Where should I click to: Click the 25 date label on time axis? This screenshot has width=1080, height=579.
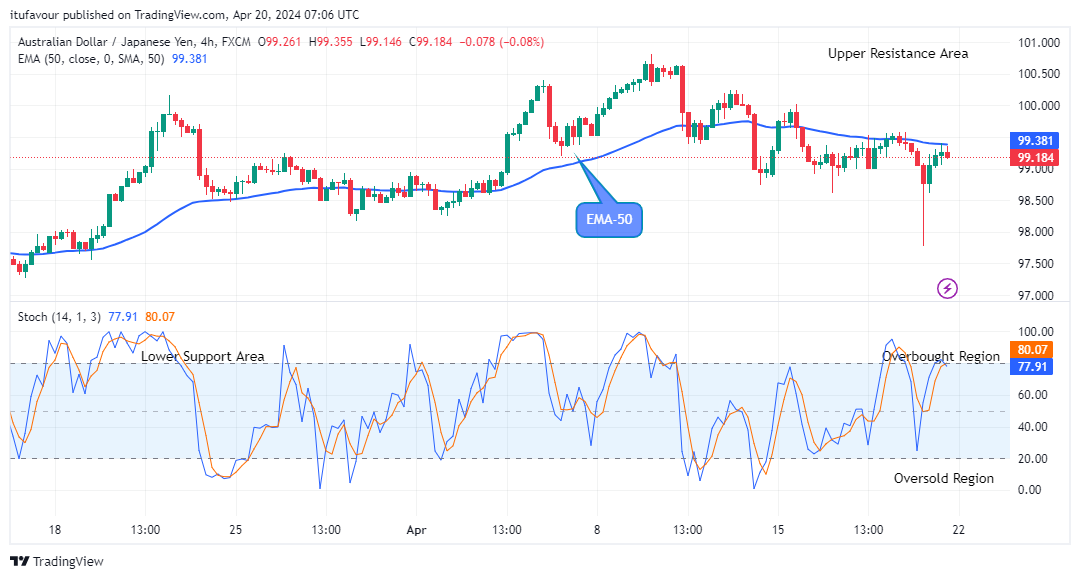236,529
